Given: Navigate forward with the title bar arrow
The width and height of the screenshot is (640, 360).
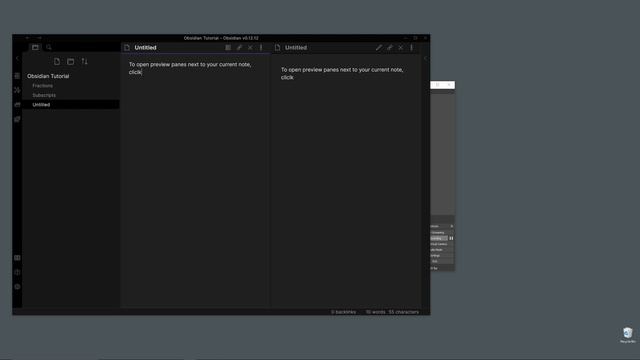Looking at the screenshot, I should coord(39,38).
